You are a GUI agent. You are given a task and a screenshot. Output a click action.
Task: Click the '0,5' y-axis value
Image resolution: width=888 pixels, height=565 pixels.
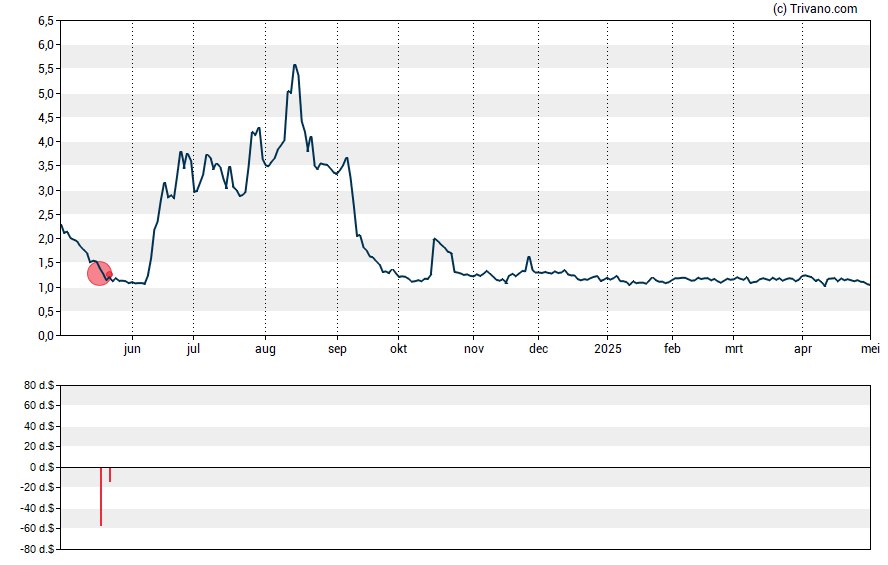(46, 311)
